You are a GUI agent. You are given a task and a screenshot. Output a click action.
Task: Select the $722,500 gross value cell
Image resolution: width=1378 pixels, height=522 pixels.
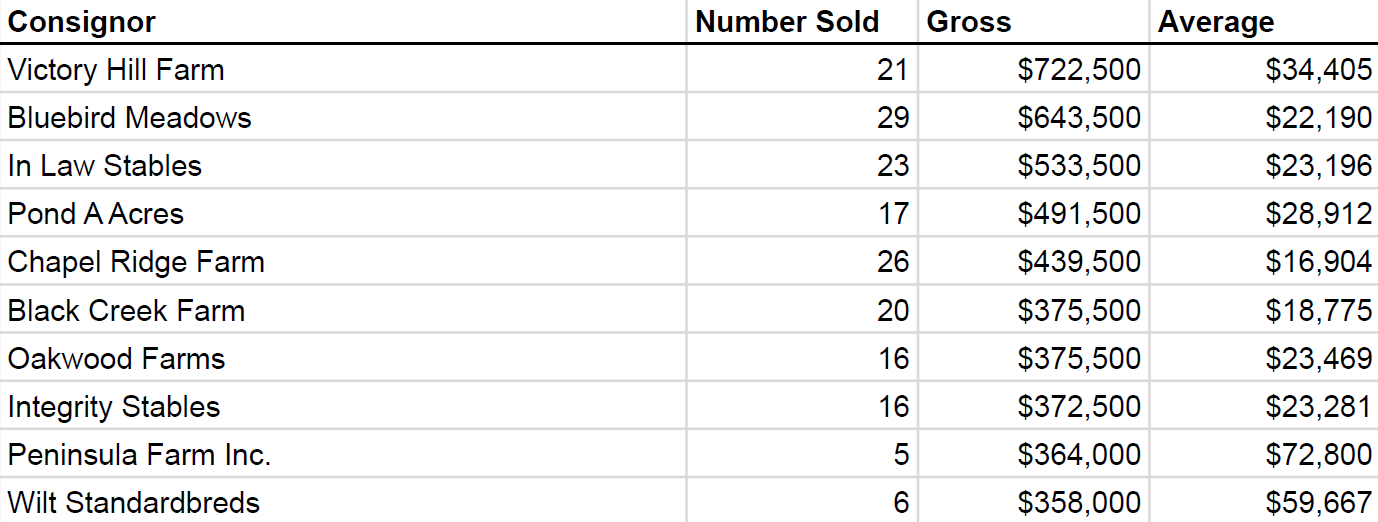coord(1033,69)
